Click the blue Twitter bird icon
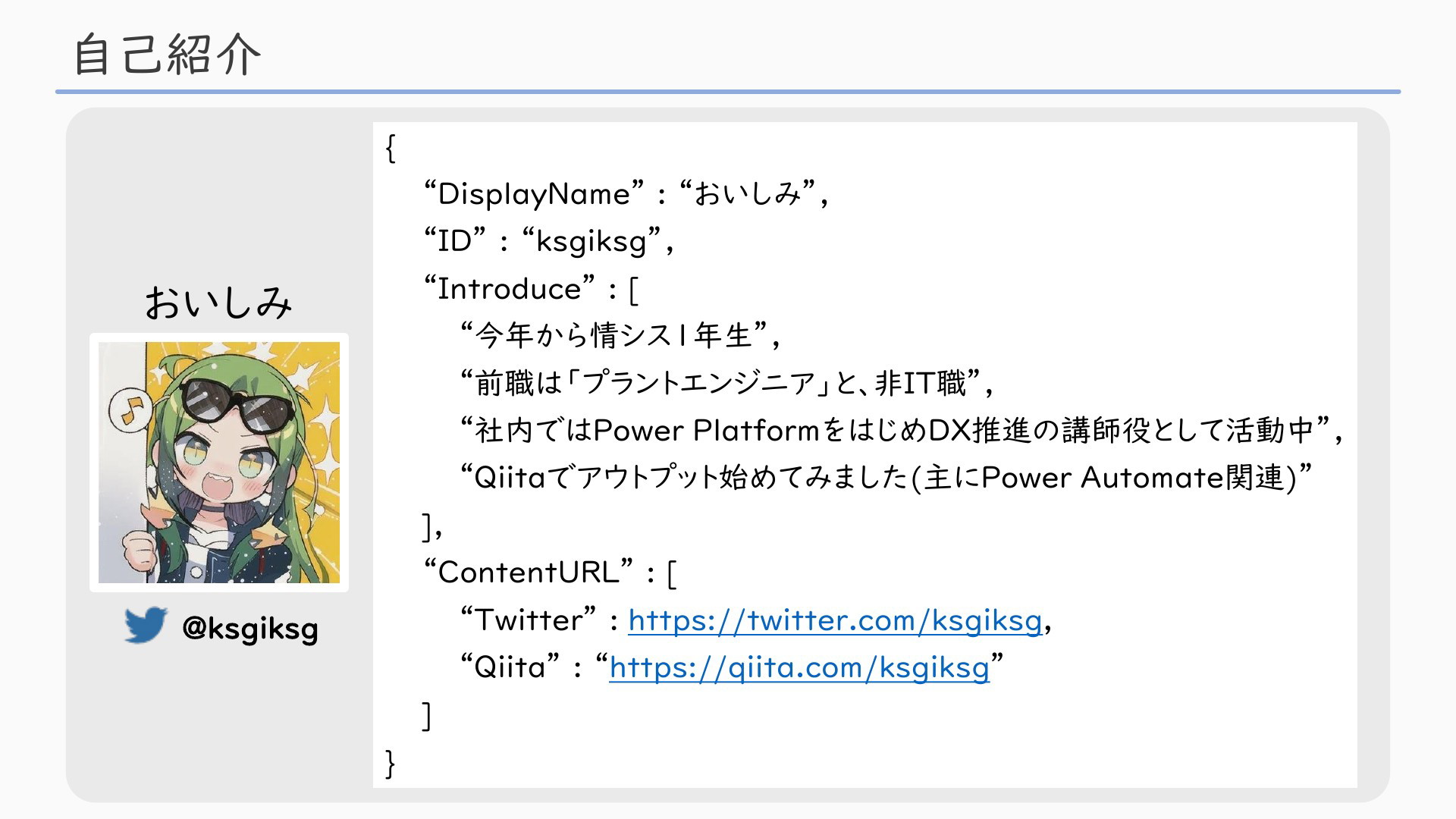Viewport: 1456px width, 819px height. pyautogui.click(x=146, y=626)
